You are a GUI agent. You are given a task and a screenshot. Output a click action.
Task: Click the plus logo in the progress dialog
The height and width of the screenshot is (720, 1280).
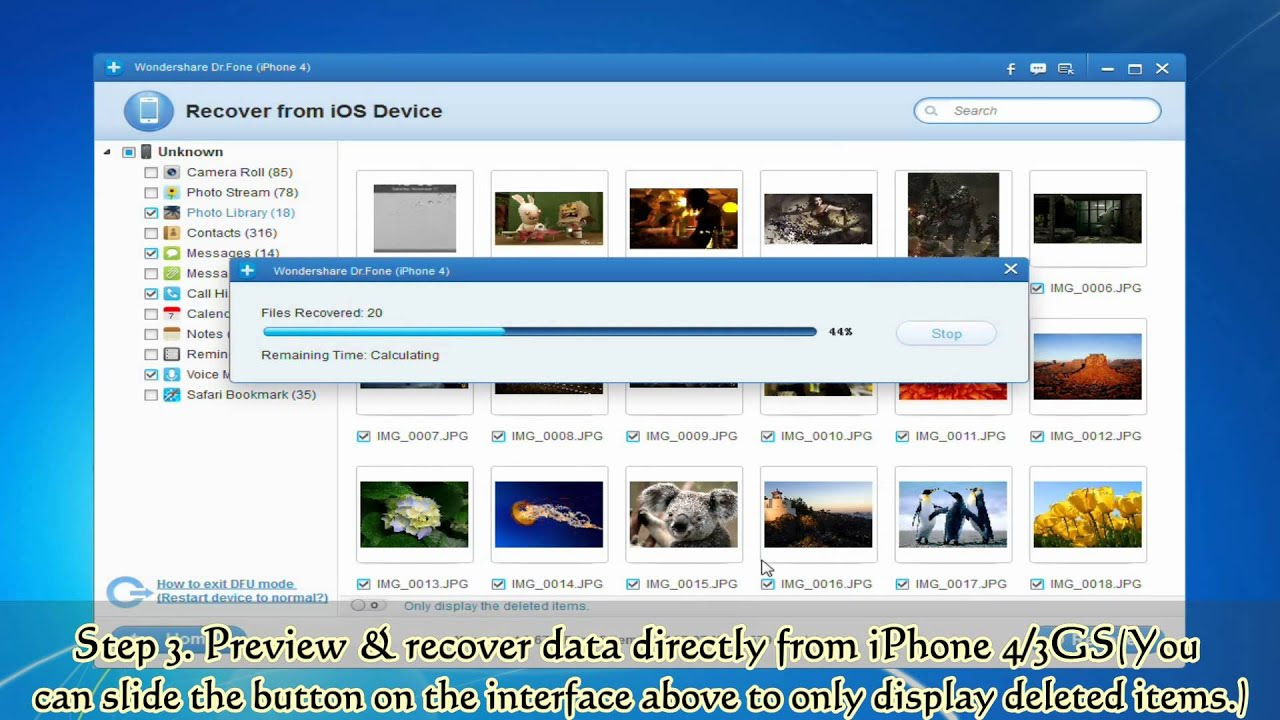[x=247, y=271]
